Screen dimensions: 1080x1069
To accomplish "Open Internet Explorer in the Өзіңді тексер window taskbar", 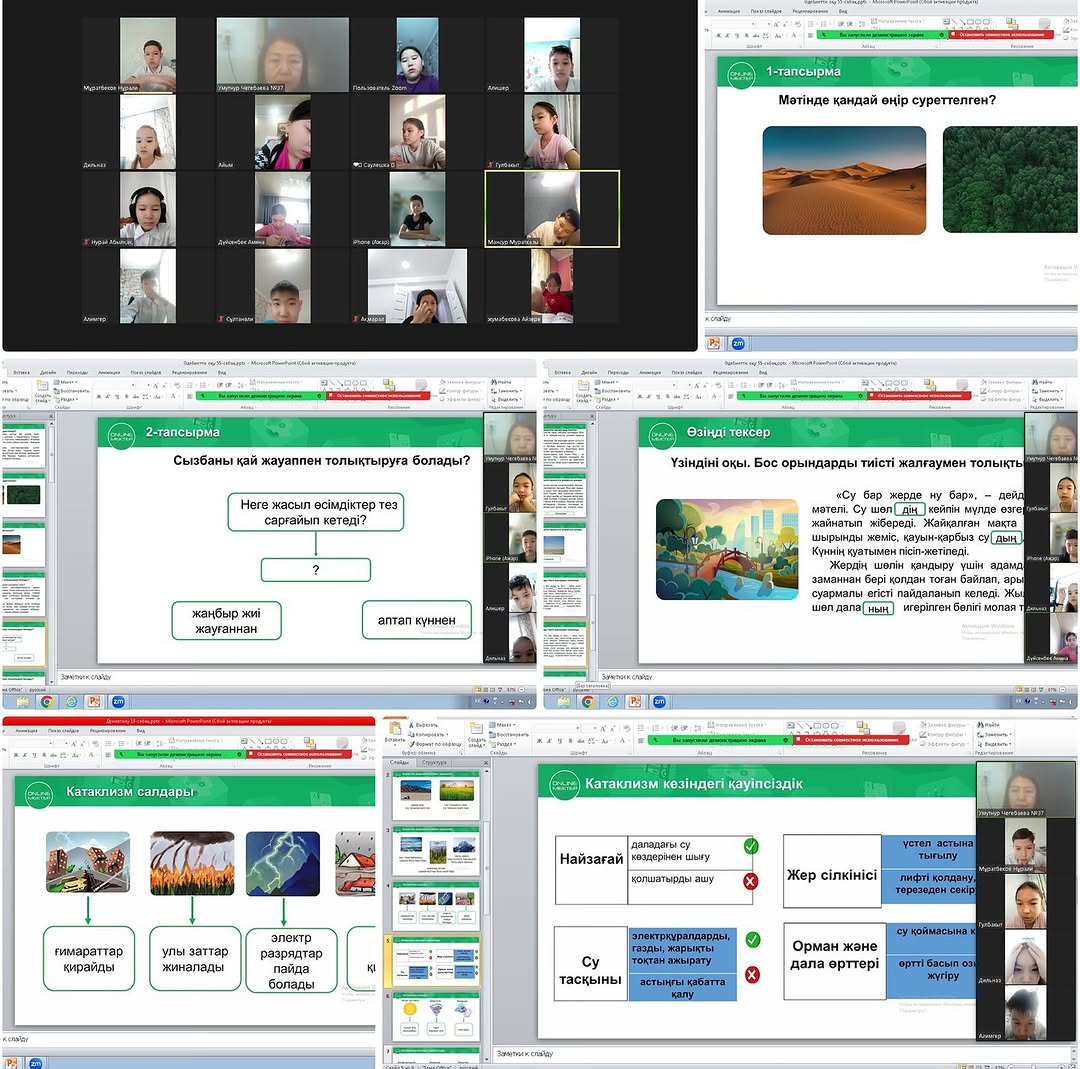I will [x=612, y=702].
